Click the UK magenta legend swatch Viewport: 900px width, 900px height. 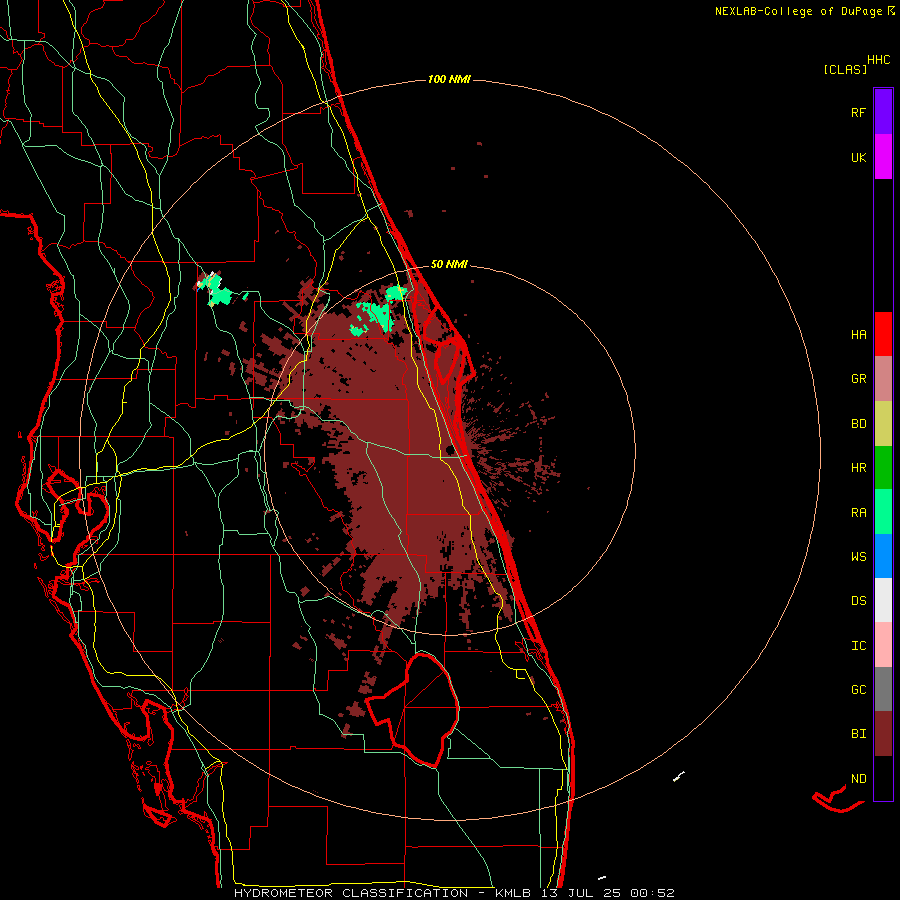pyautogui.click(x=883, y=157)
